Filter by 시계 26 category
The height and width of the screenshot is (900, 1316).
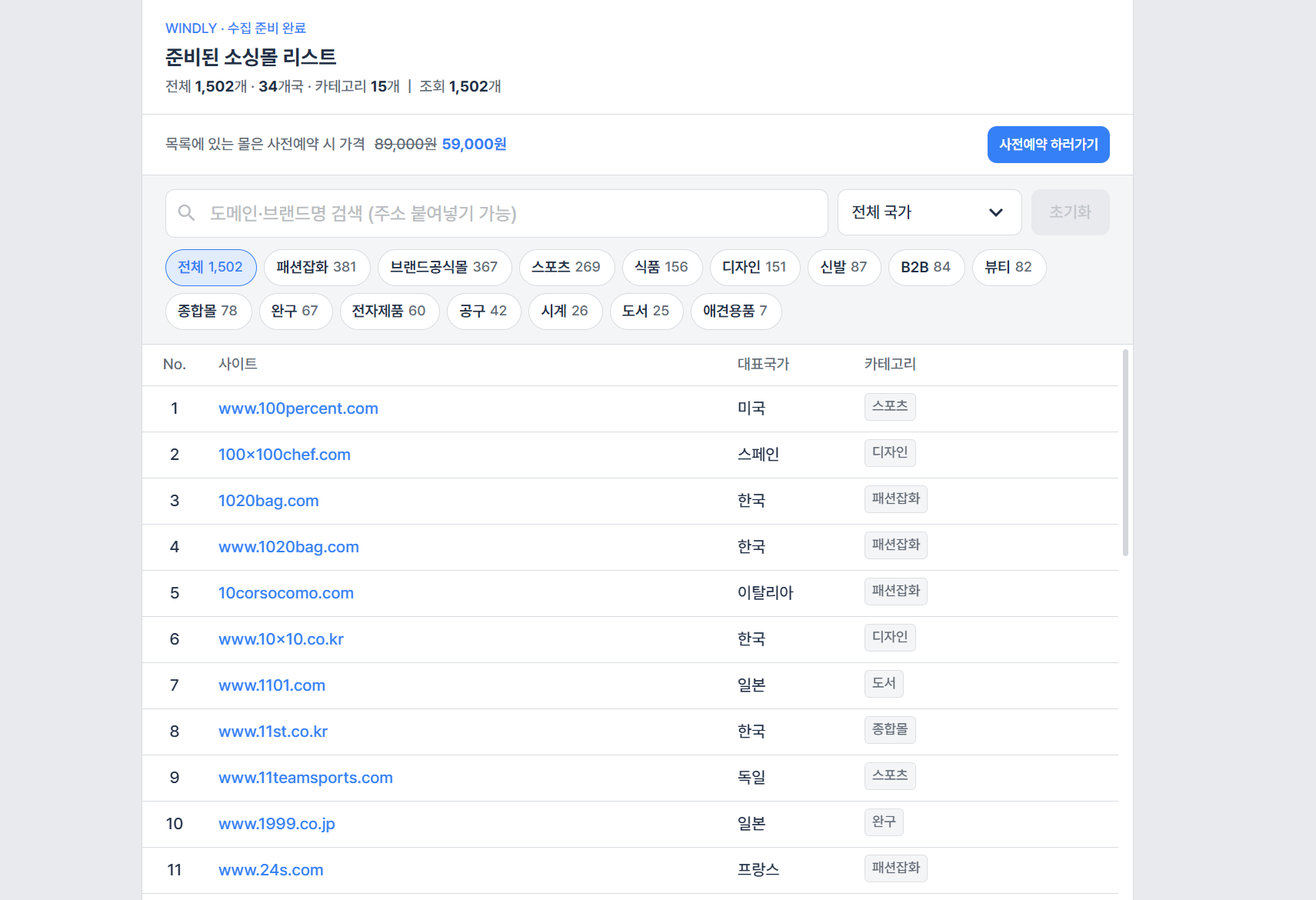point(565,312)
